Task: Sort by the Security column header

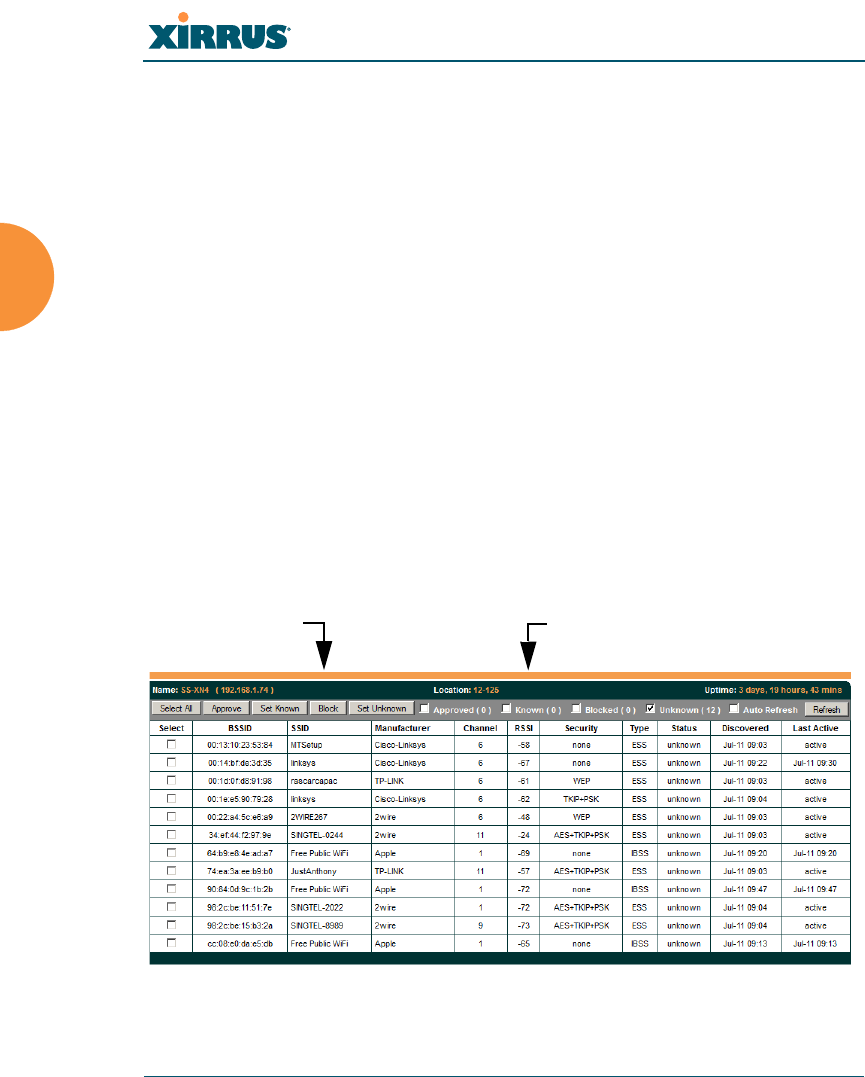Action: point(581,728)
